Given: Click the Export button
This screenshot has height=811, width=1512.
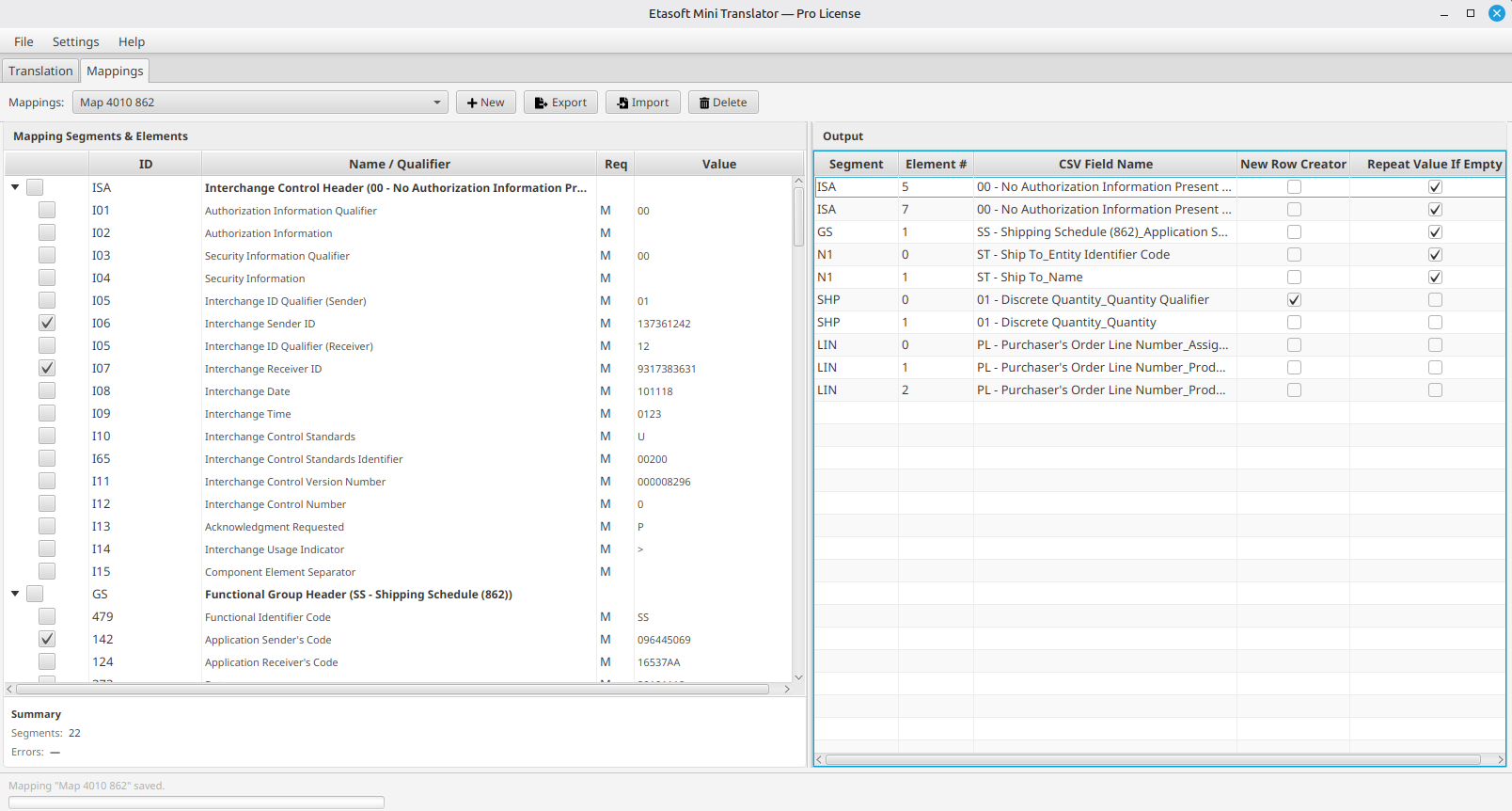Looking at the screenshot, I should pos(560,103).
